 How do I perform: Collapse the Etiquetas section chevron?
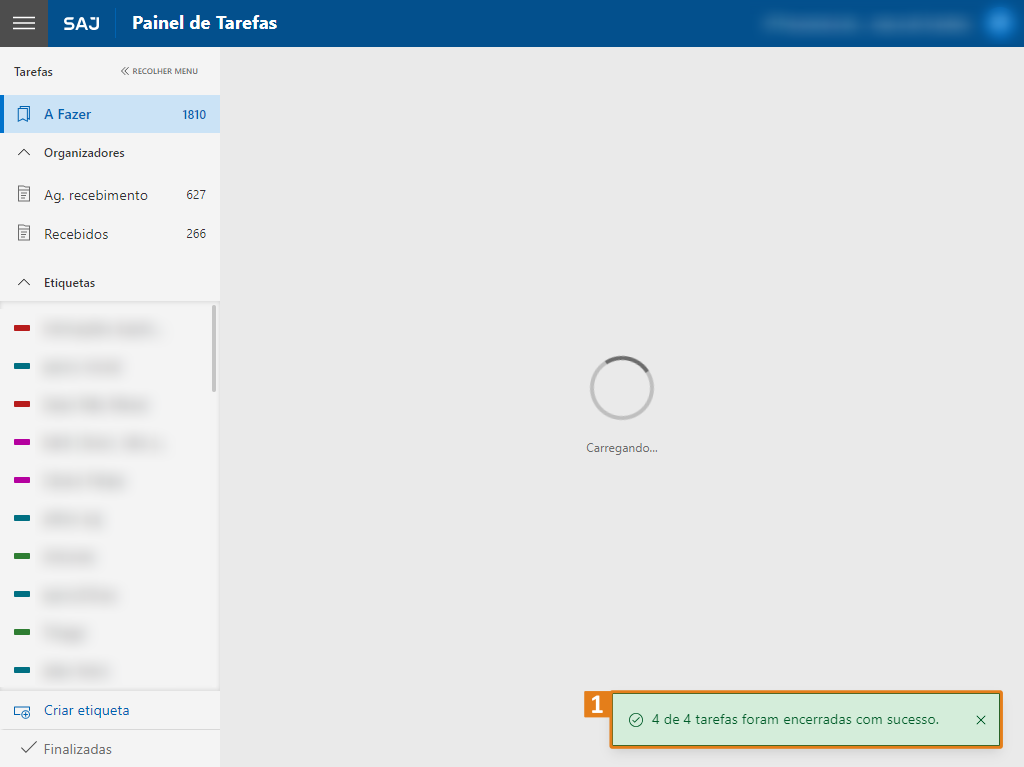[x=24, y=283]
